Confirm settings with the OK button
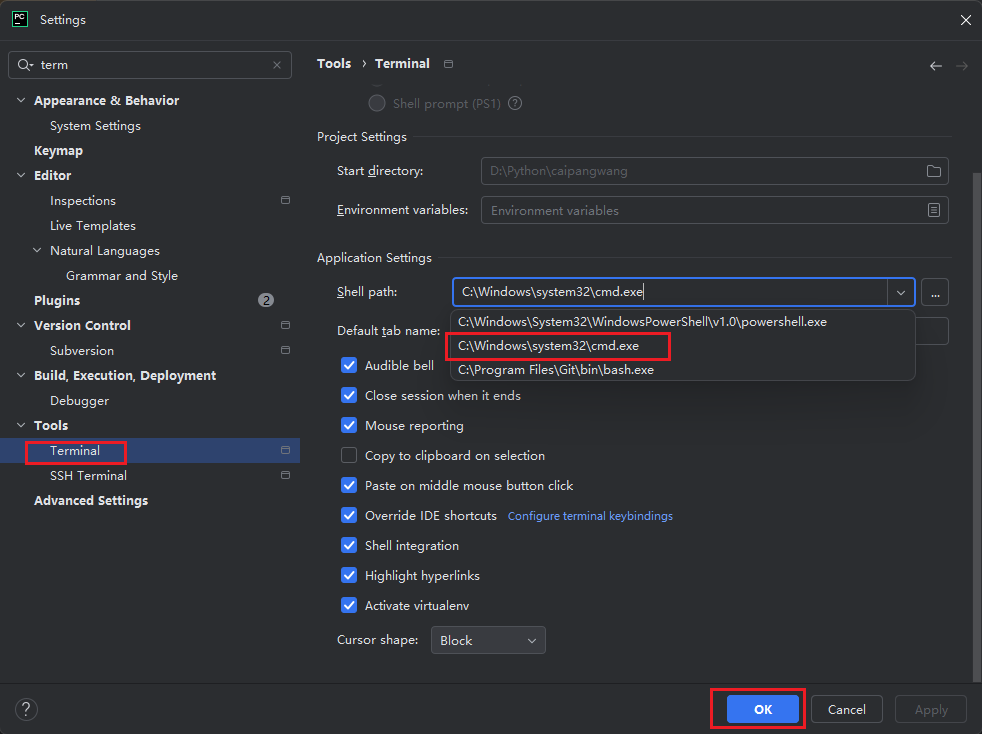Viewport: 982px width, 734px height. click(x=763, y=709)
